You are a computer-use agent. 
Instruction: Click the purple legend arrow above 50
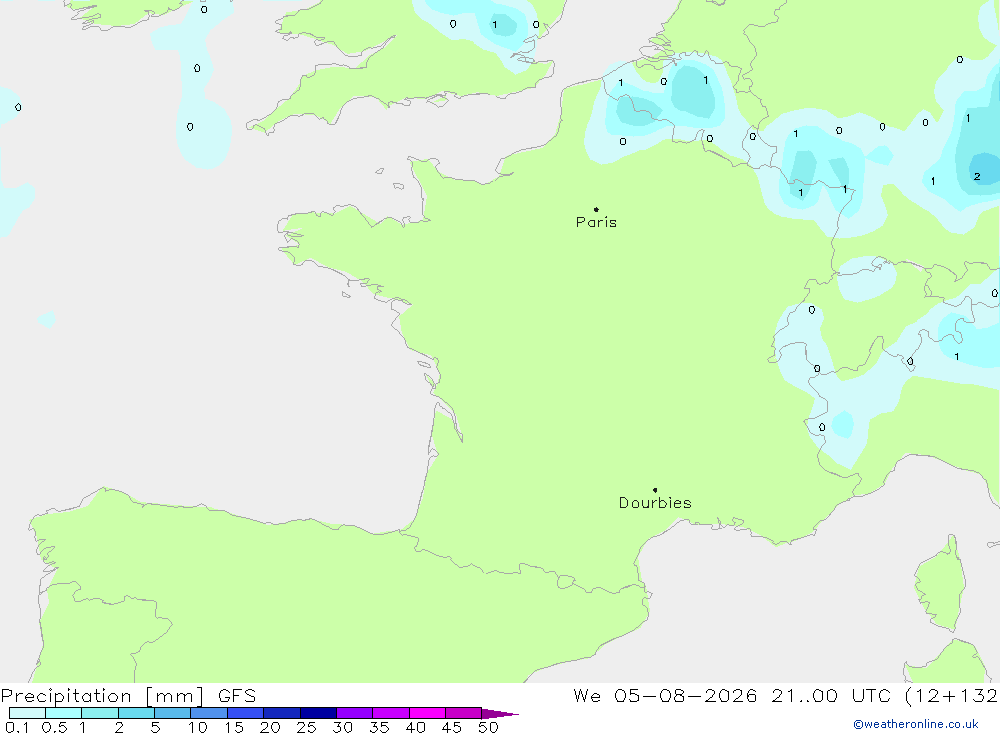[x=500, y=713]
